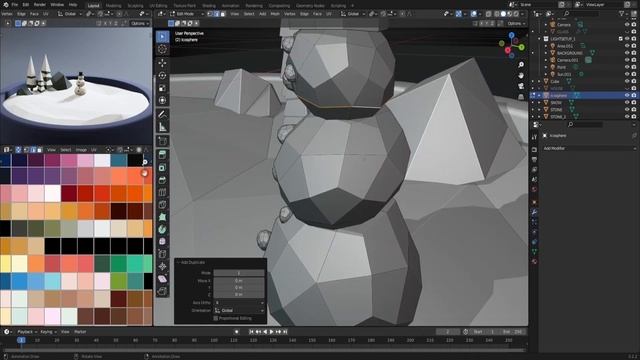Open the Keying menu in timeline
The width and height of the screenshot is (640, 360).
(x=48, y=332)
